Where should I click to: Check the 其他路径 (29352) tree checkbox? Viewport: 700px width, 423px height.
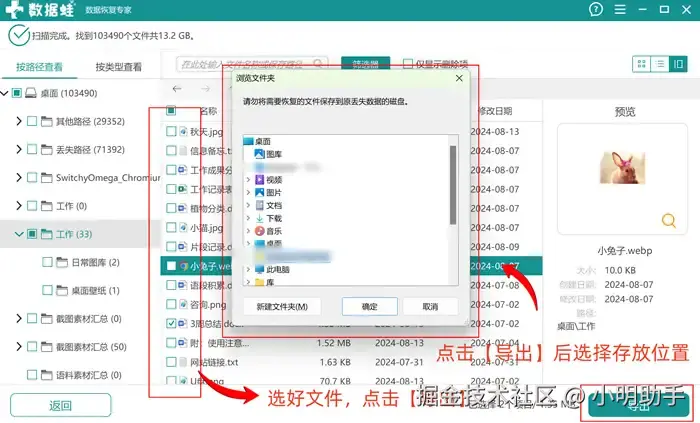coord(32,121)
